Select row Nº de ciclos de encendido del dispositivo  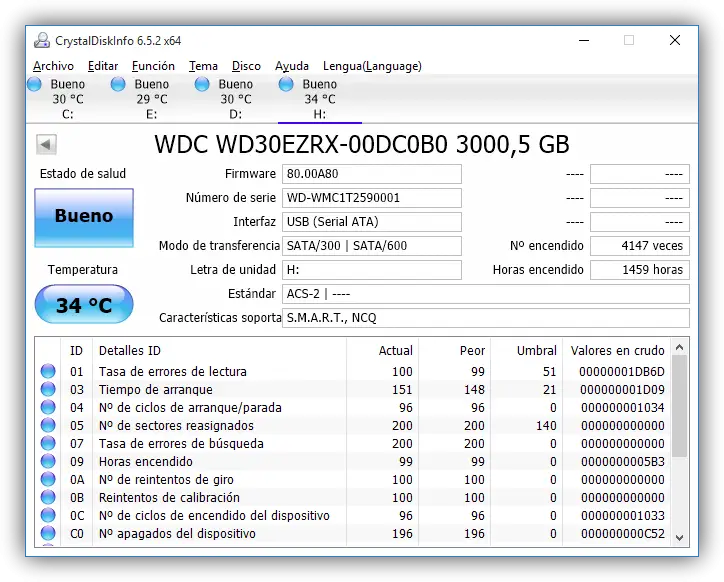(353, 515)
